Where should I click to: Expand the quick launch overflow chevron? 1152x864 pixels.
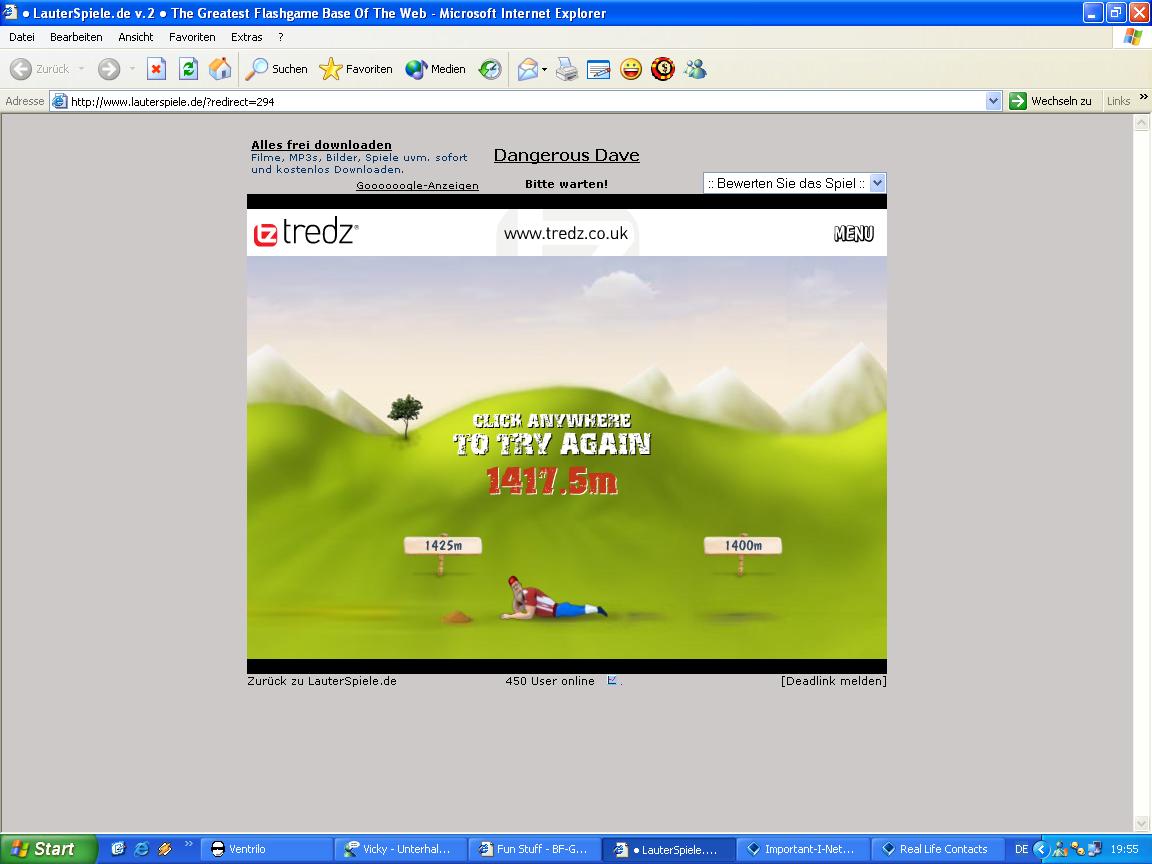tap(188, 843)
